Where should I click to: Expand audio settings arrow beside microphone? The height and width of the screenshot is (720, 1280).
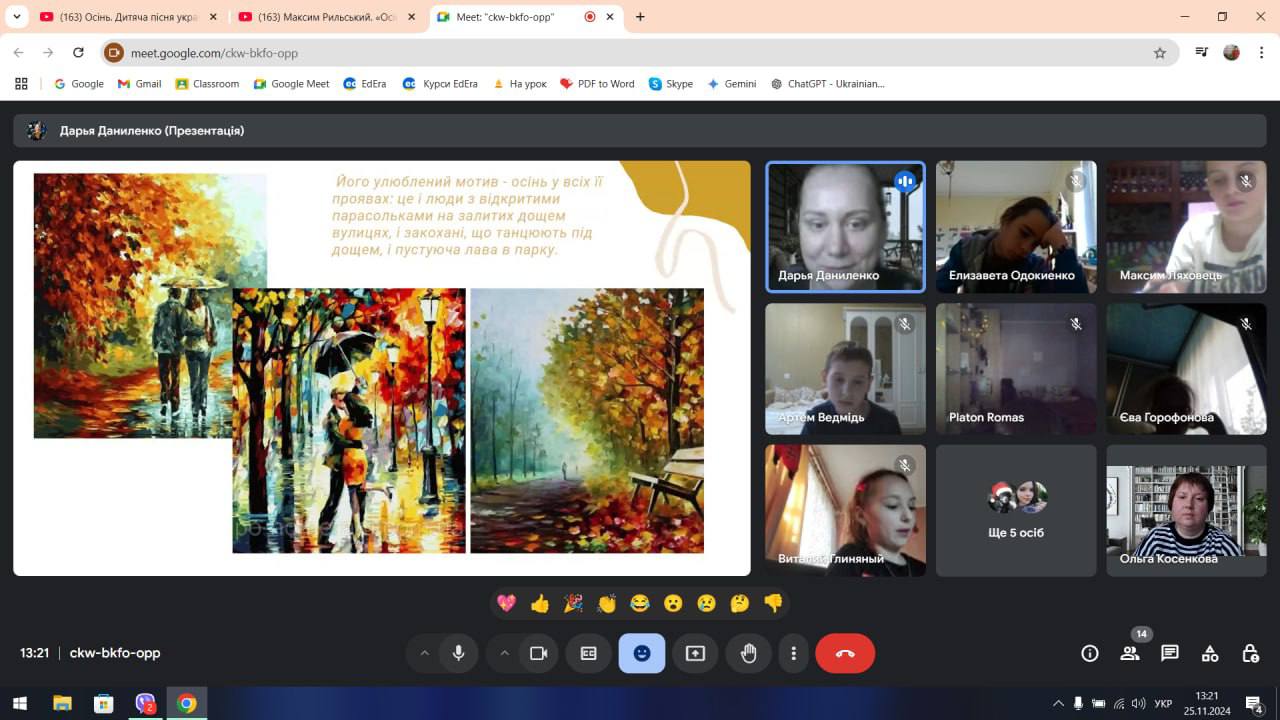(424, 653)
